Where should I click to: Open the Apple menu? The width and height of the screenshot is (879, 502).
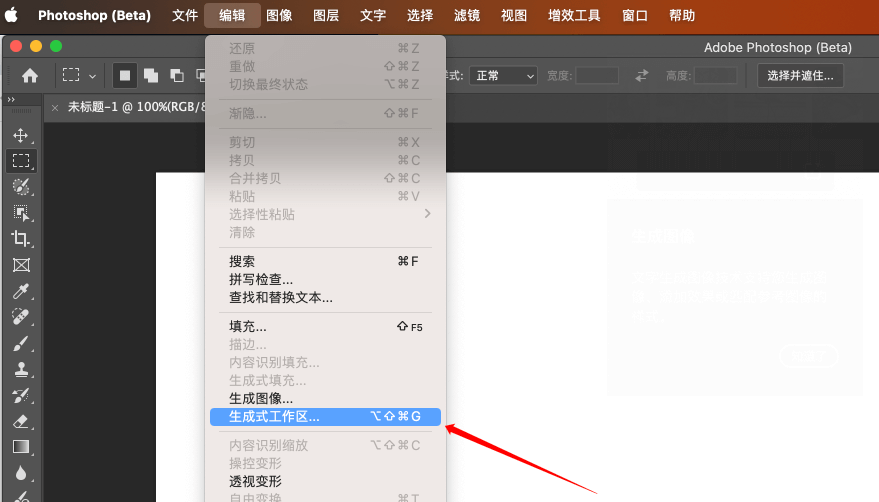coord(11,15)
